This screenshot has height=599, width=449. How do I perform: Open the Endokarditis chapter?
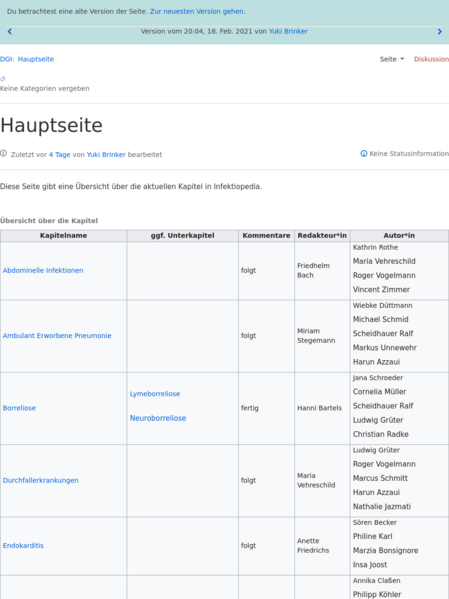click(23, 546)
